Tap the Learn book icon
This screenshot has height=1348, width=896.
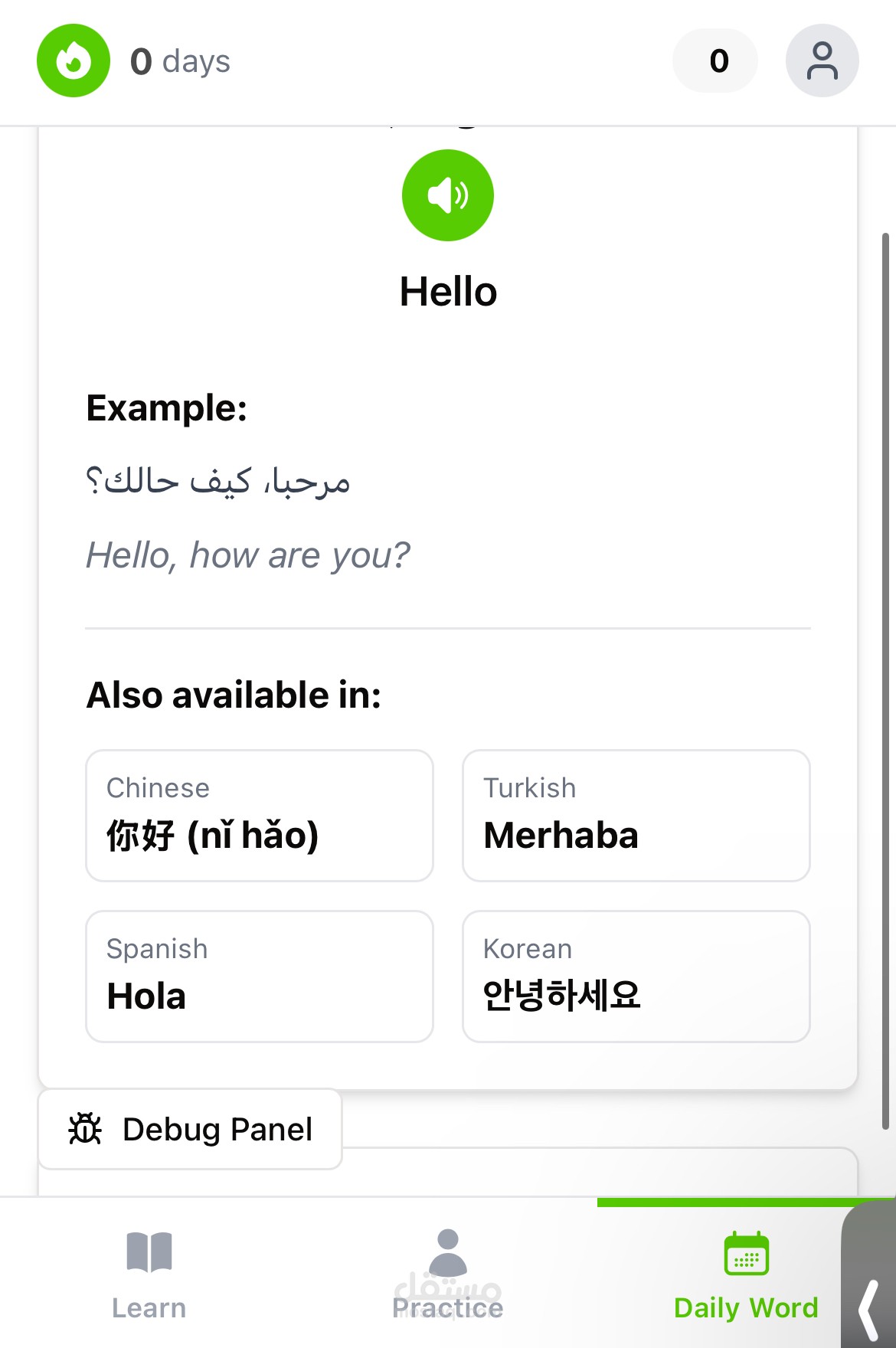pyautogui.click(x=149, y=1252)
